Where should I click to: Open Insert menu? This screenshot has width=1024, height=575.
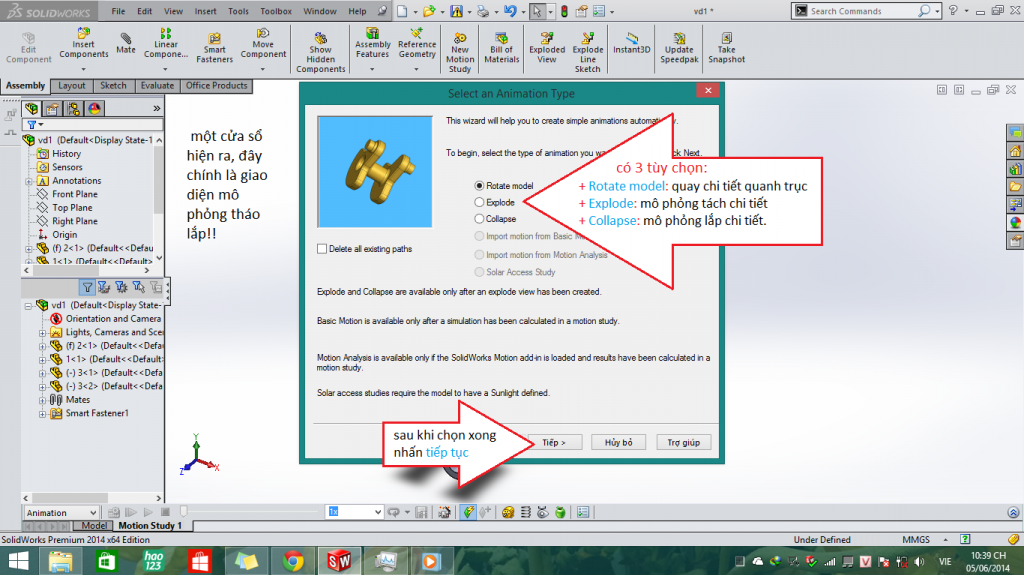(205, 11)
